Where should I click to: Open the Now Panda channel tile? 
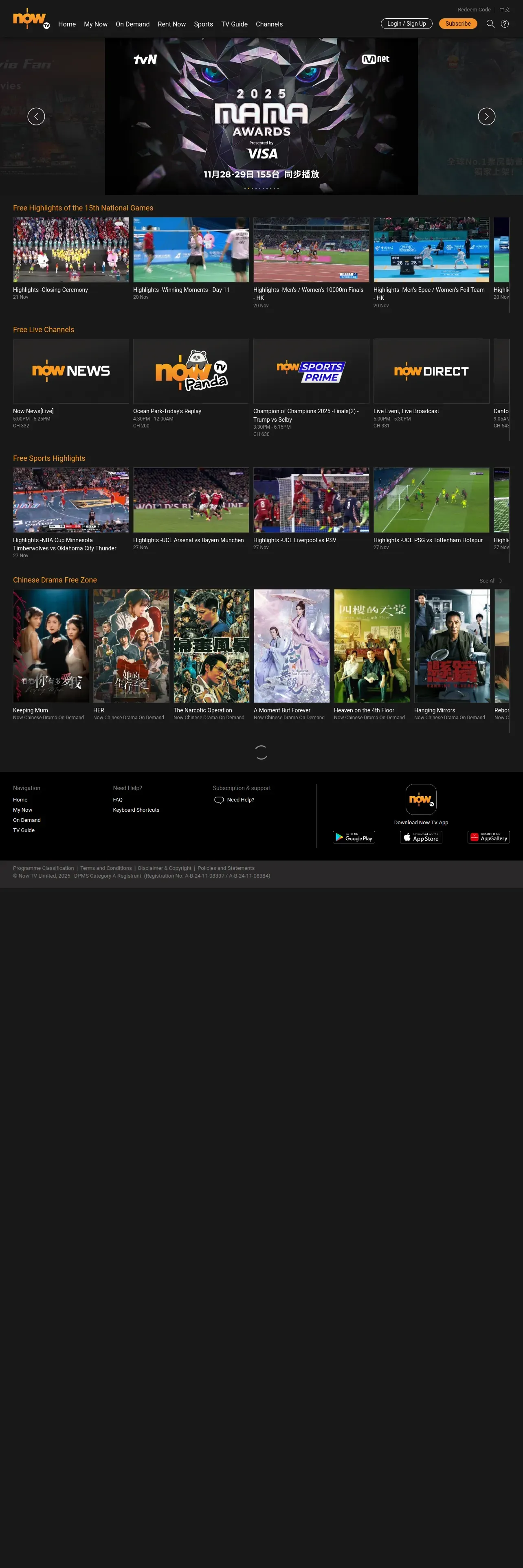(x=191, y=371)
